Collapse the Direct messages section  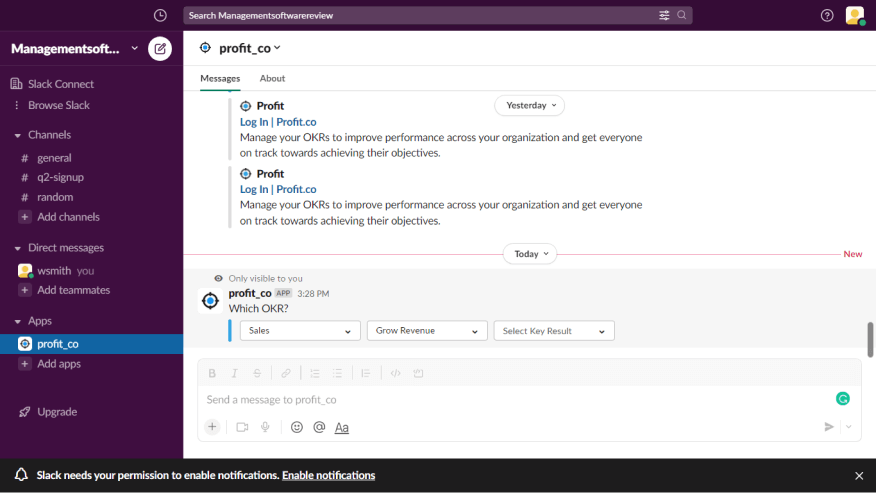17,248
